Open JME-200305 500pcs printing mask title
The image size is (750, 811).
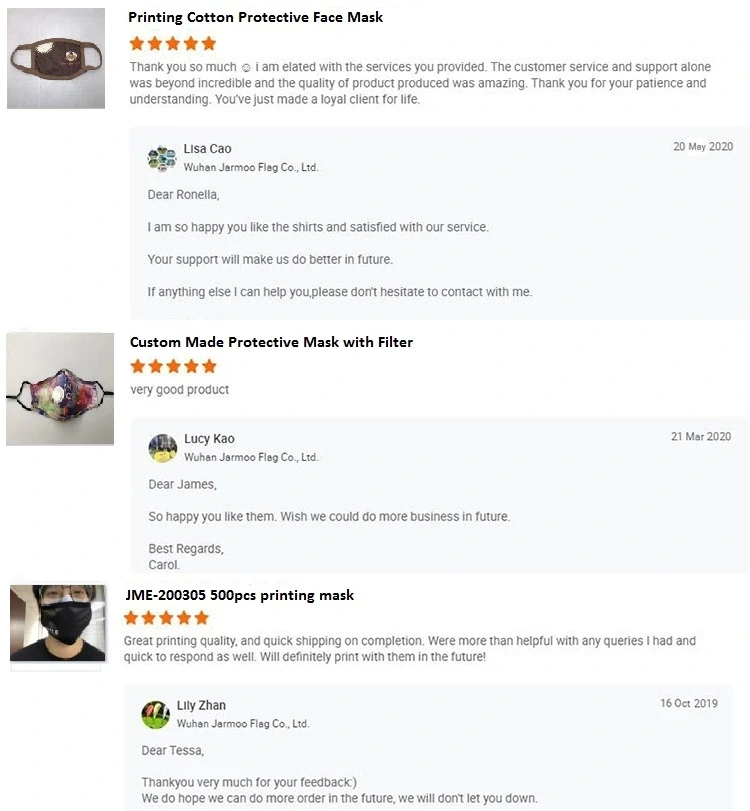(239, 595)
